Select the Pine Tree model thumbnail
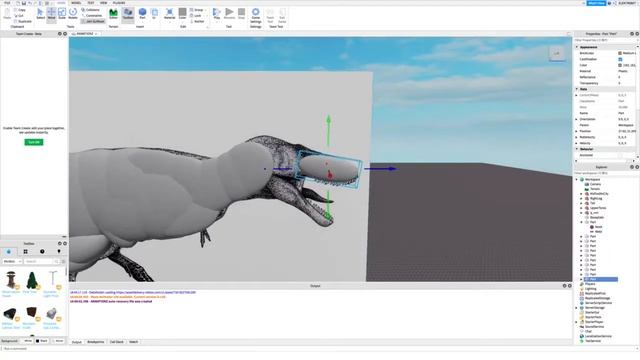 pyautogui.click(x=31, y=280)
